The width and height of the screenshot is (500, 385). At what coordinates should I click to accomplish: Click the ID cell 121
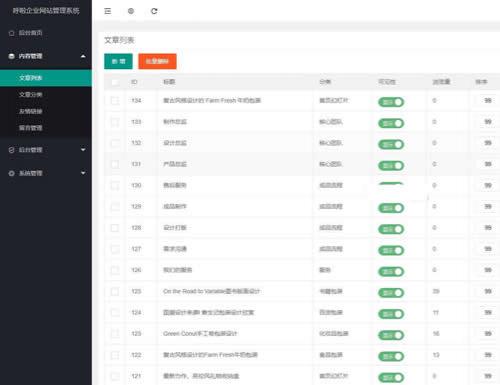(x=136, y=376)
